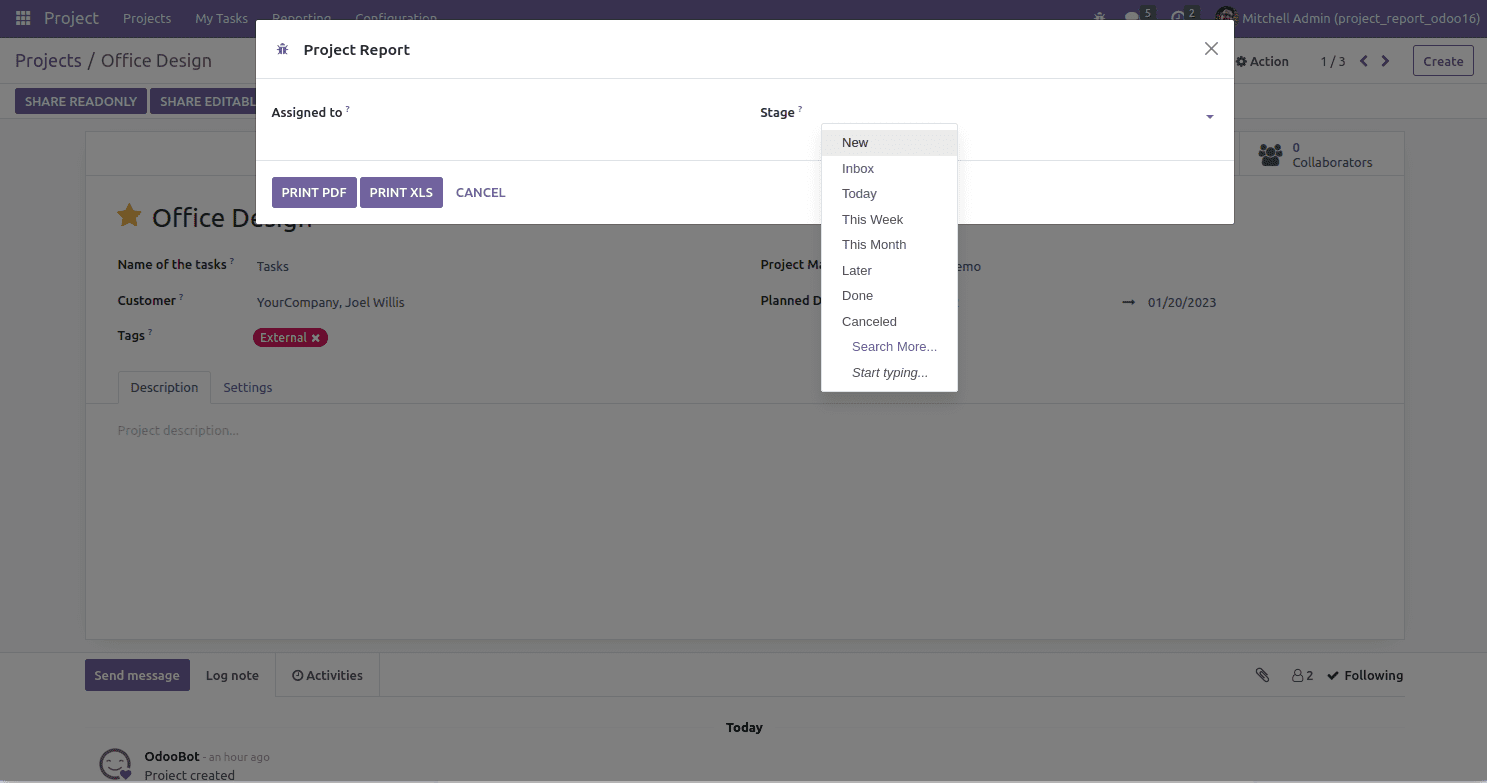Click the arrow before the 01/20/2023 date
Image resolution: width=1487 pixels, height=783 pixels.
tap(1128, 302)
